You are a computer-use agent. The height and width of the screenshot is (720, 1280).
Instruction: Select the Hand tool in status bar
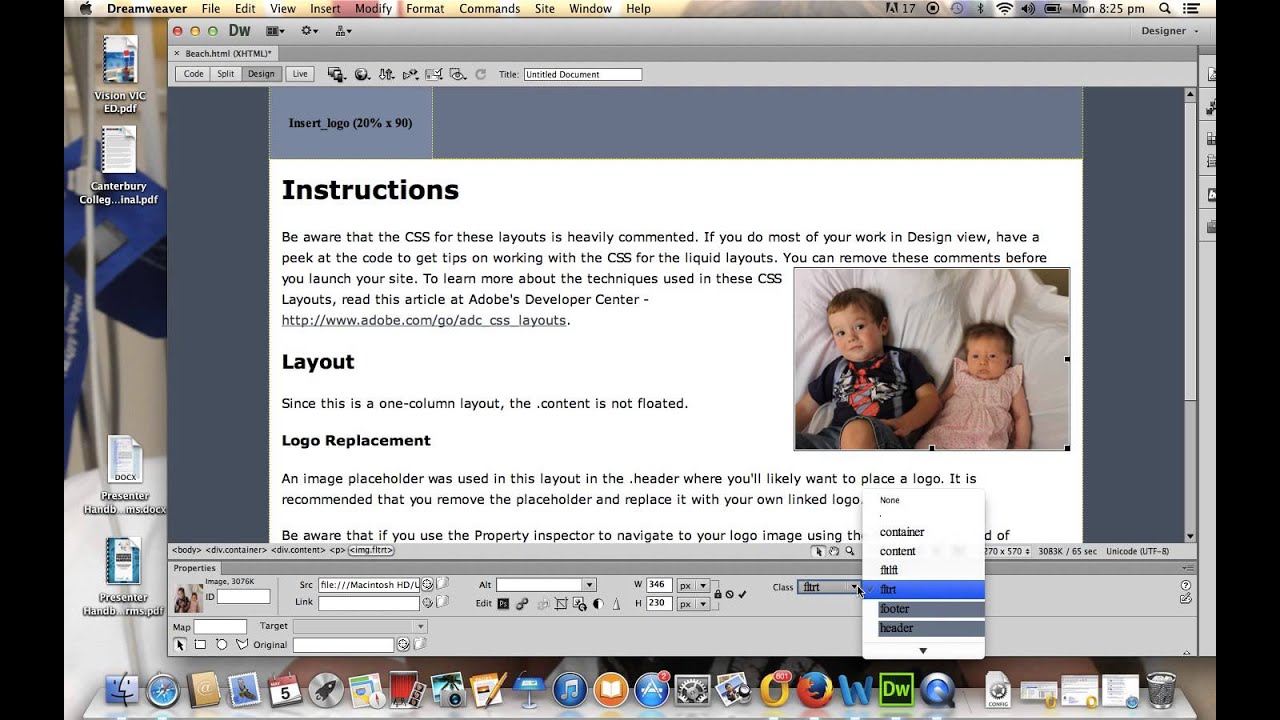834,551
